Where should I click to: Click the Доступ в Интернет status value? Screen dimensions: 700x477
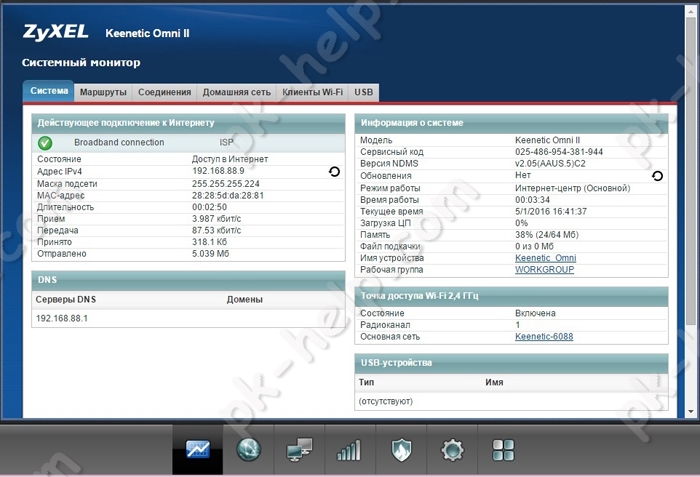(230, 159)
